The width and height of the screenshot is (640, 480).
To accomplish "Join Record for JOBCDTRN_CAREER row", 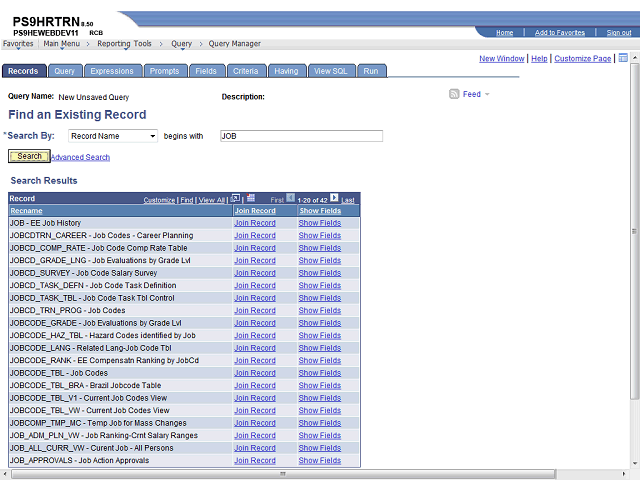I will click(255, 236).
